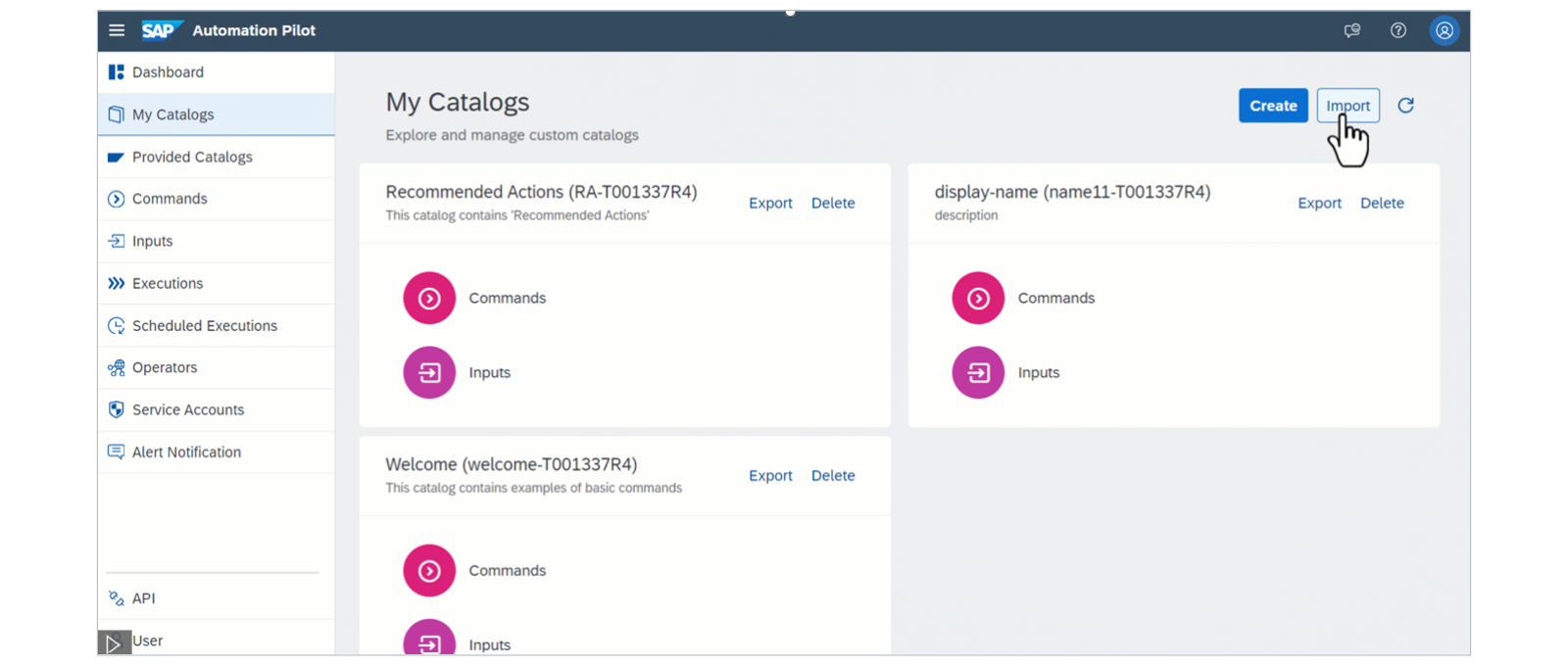Open Provided Catalogs from the sidebar
This screenshot has height=666, width=1568.
(x=216, y=157)
